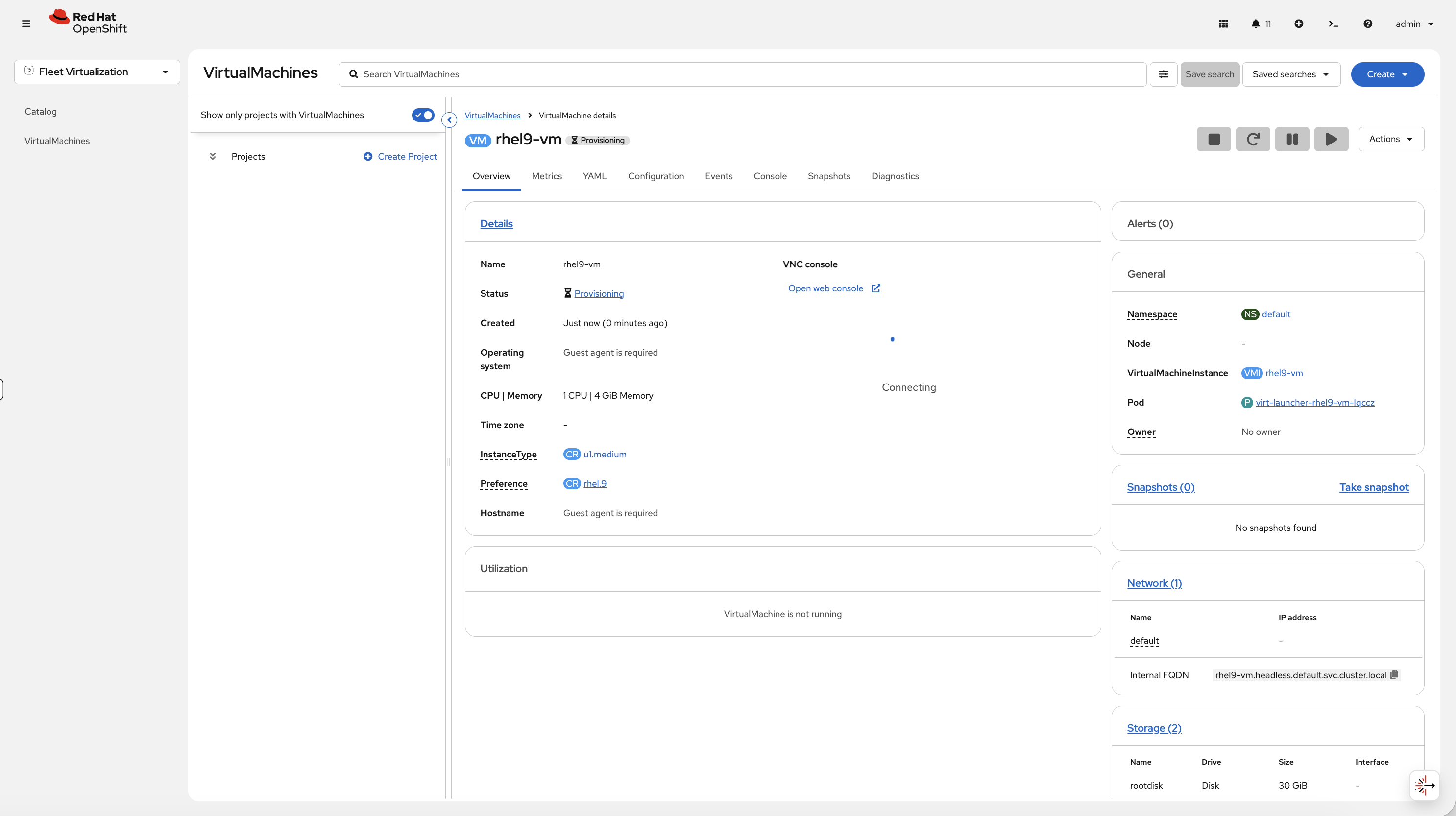Start the VM with the play icon

[1331, 139]
